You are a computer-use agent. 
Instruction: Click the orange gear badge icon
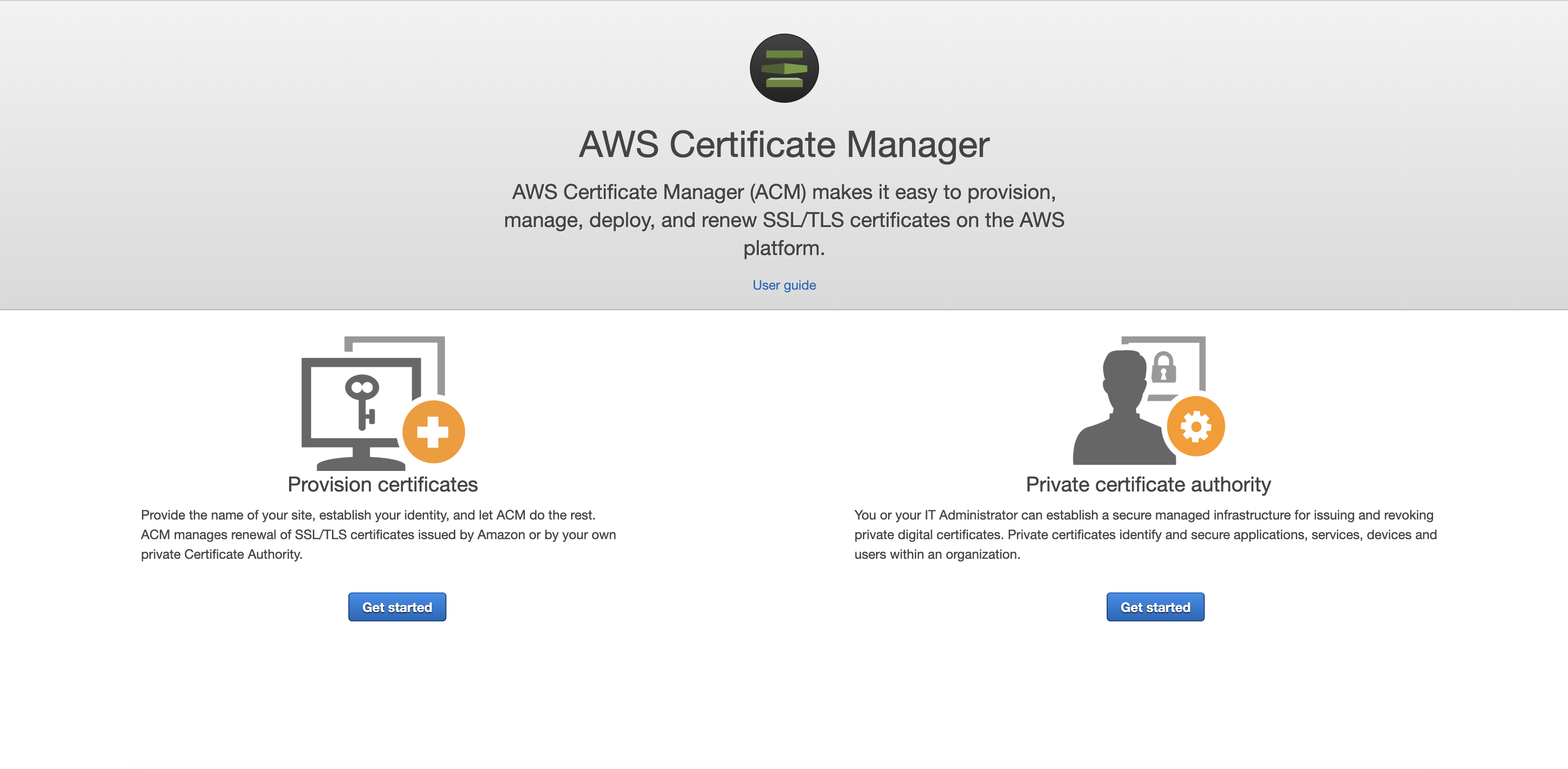coord(1195,426)
